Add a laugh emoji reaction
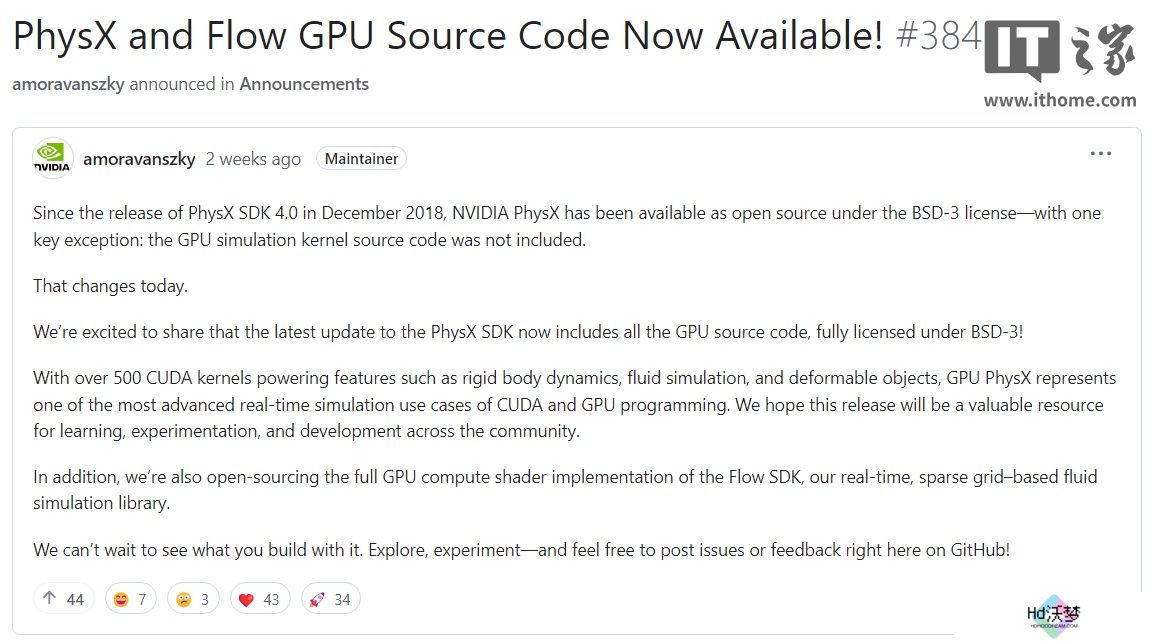The width and height of the screenshot is (1154, 642). point(130,599)
